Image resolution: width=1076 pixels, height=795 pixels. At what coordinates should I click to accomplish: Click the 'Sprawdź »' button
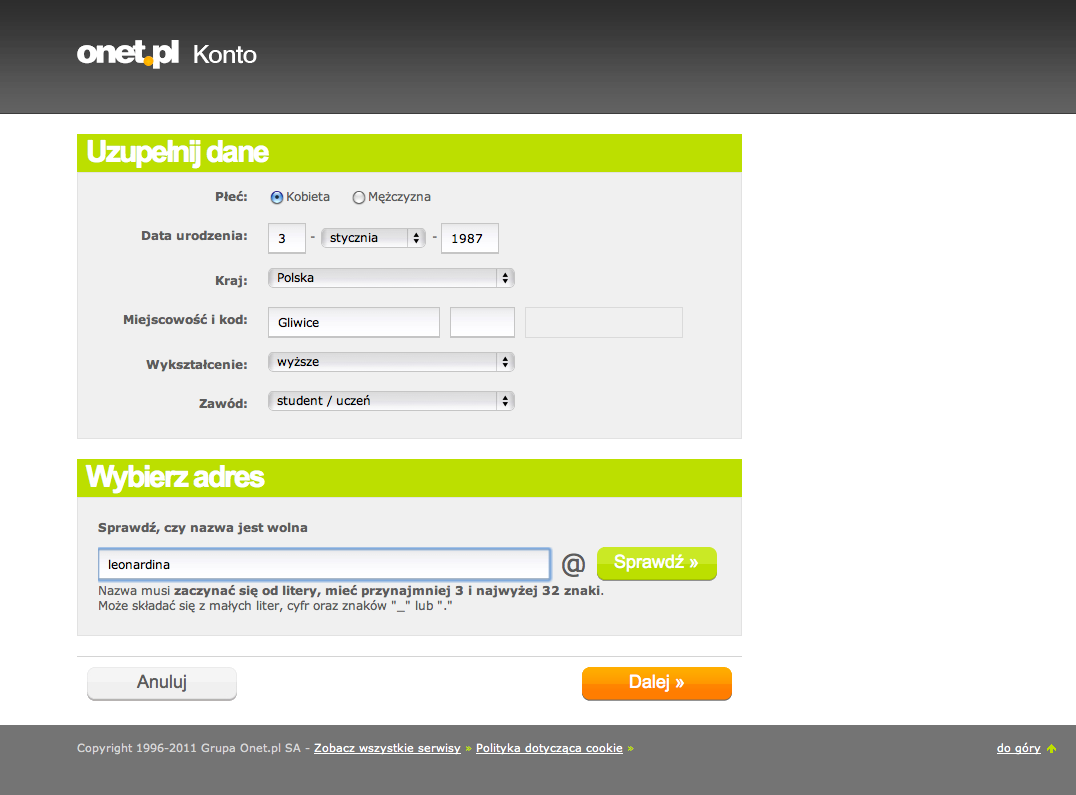tap(656, 563)
